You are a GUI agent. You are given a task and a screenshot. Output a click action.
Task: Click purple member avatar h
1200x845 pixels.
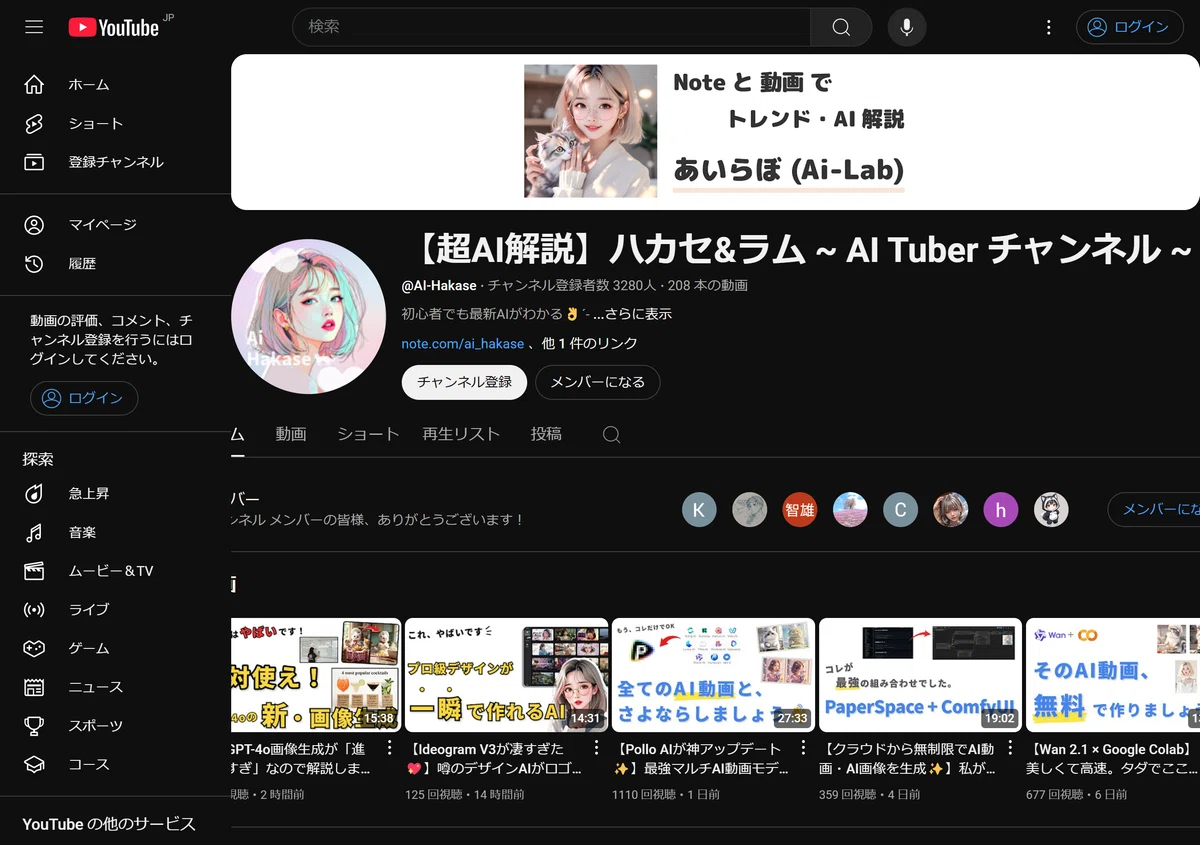[x=1000, y=510]
